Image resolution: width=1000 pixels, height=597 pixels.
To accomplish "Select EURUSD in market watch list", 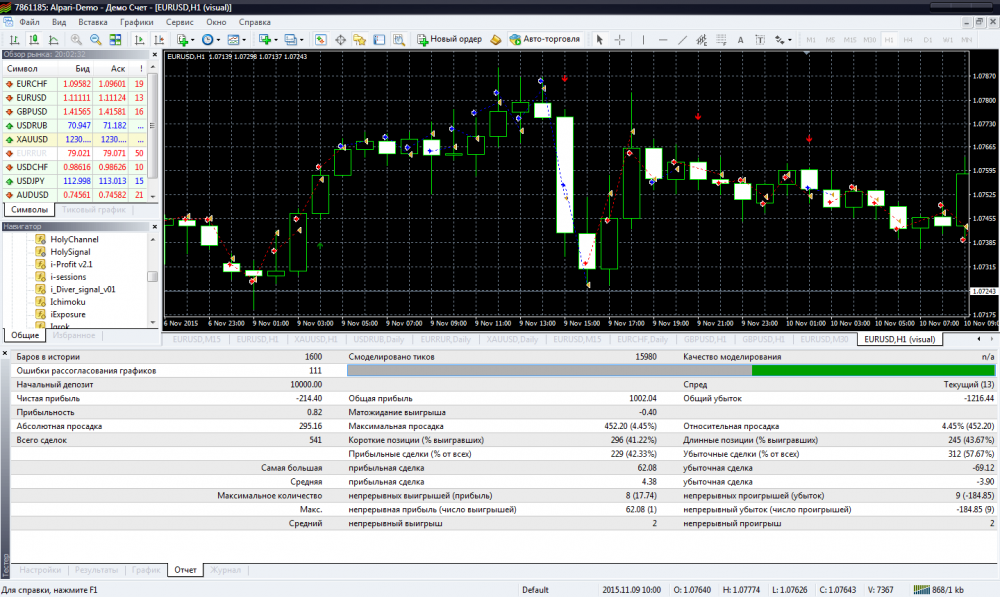I will pos(32,97).
